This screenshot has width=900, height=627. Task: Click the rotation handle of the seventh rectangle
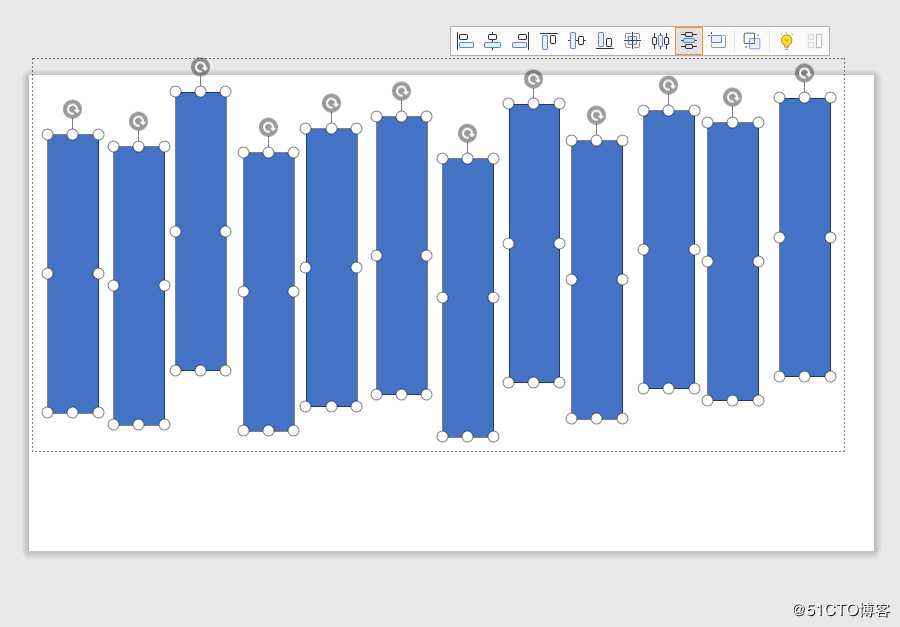point(467,133)
